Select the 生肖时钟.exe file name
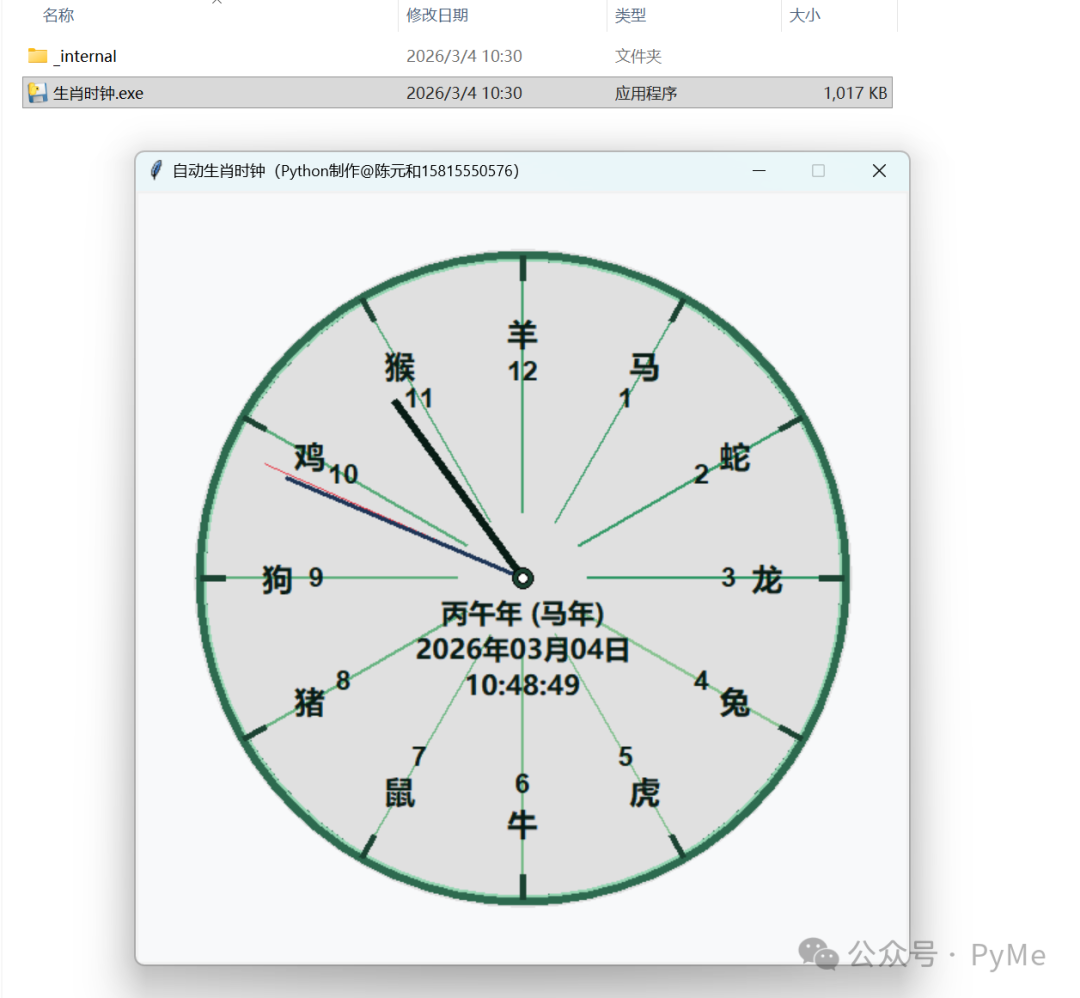 pyautogui.click(x=98, y=93)
